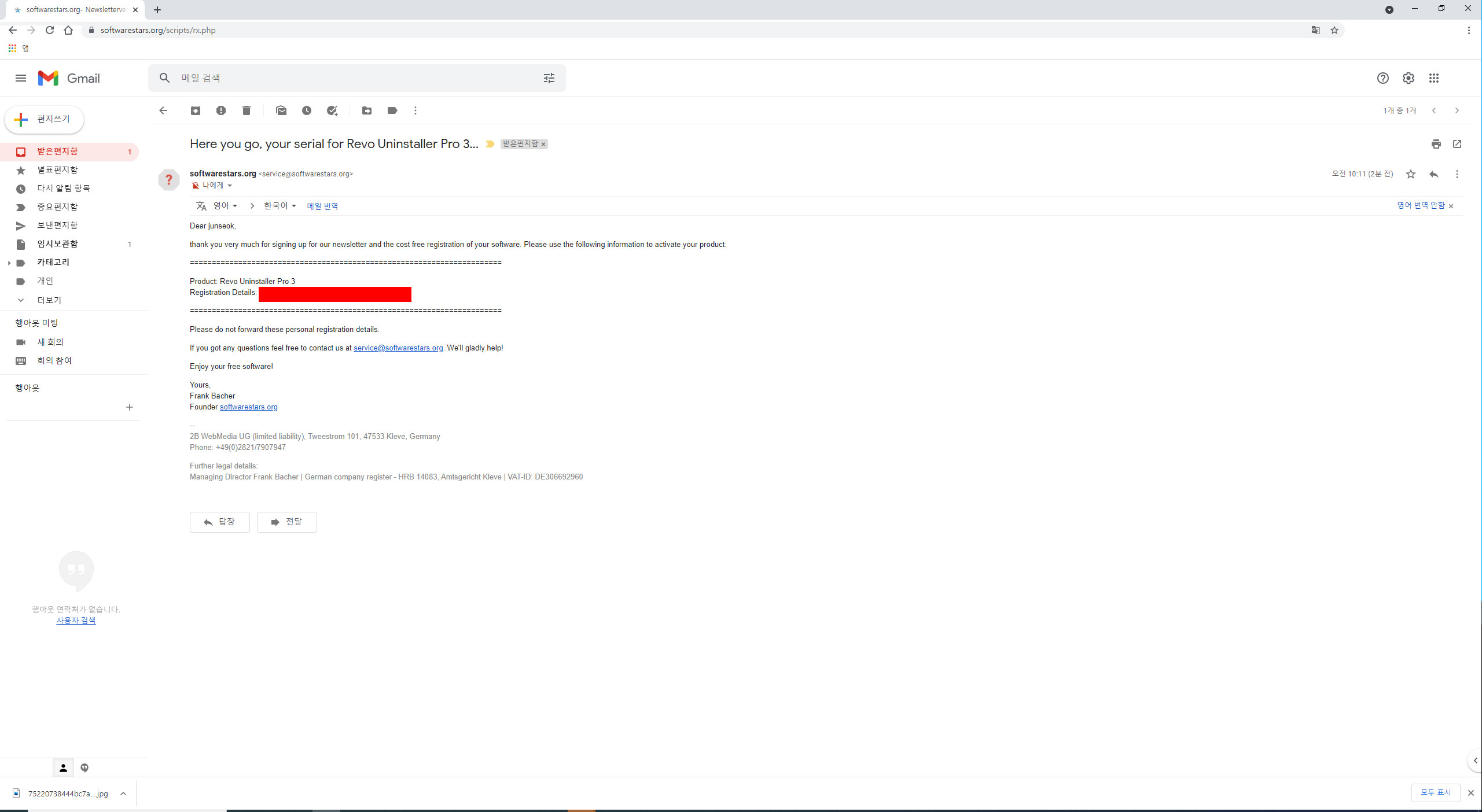
Task: Click 메일 번역 link
Action: coord(322,206)
